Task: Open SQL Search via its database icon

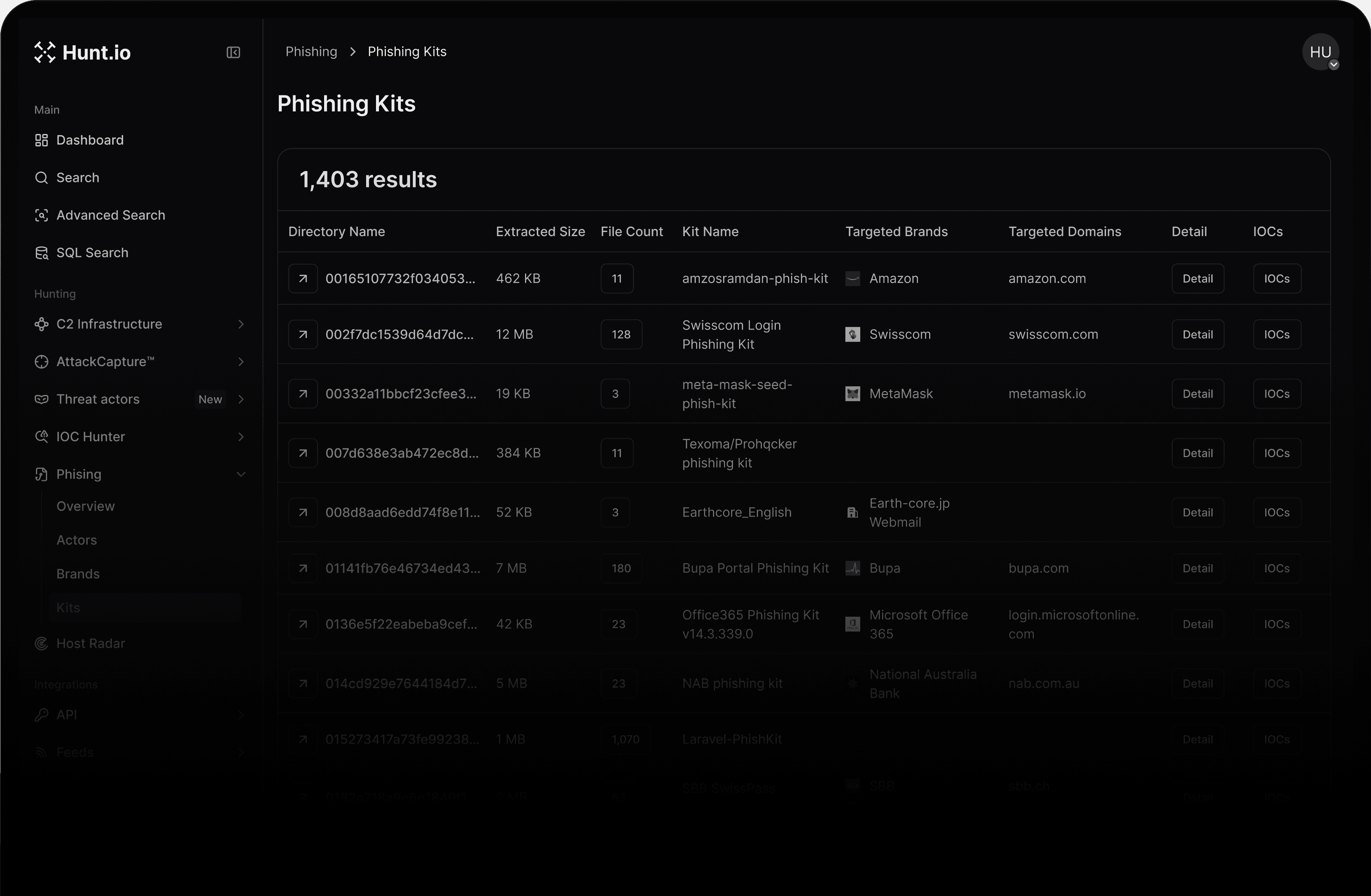Action: [42, 253]
